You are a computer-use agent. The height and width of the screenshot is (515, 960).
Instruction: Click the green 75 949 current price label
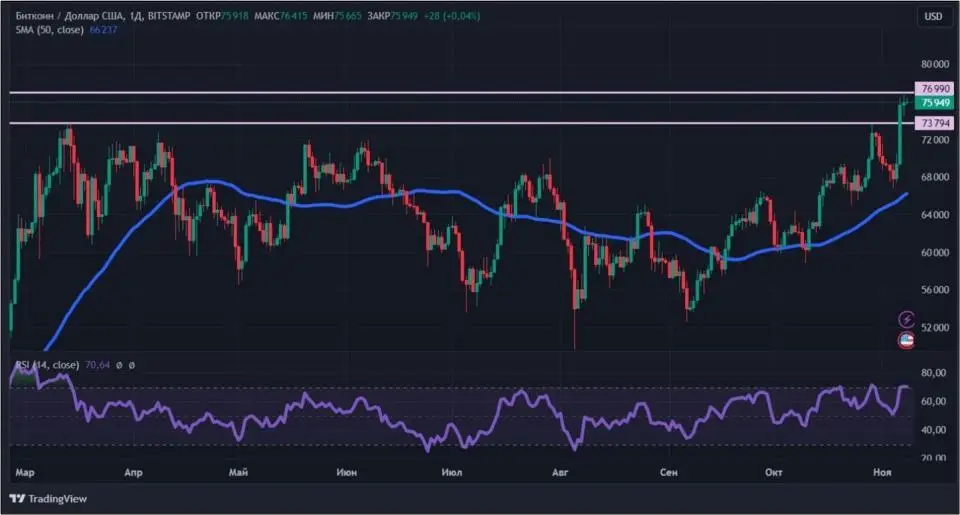click(934, 103)
